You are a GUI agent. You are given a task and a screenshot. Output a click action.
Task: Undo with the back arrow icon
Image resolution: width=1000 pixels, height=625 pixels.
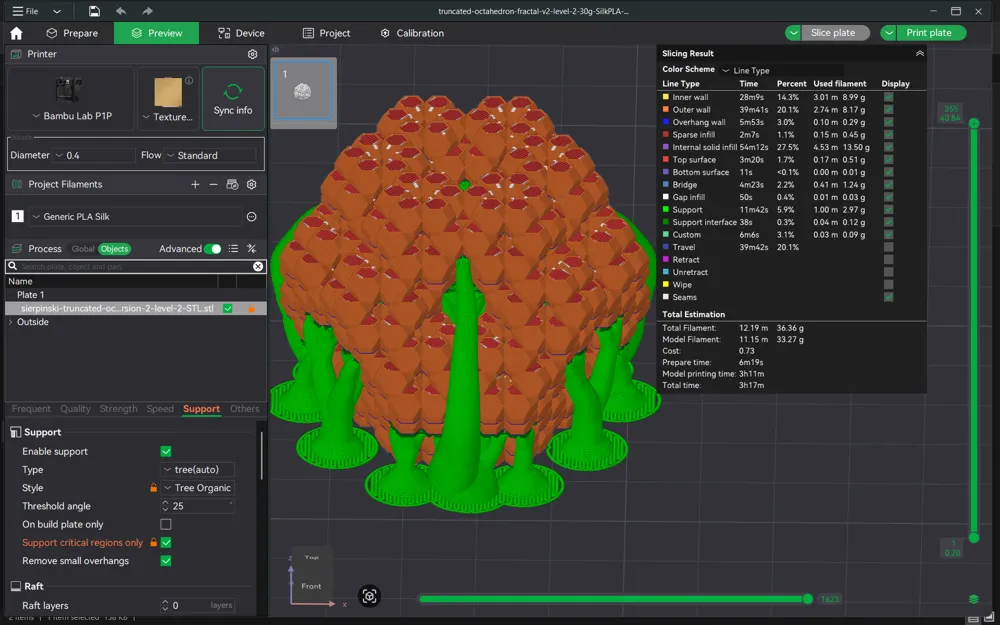pos(121,11)
